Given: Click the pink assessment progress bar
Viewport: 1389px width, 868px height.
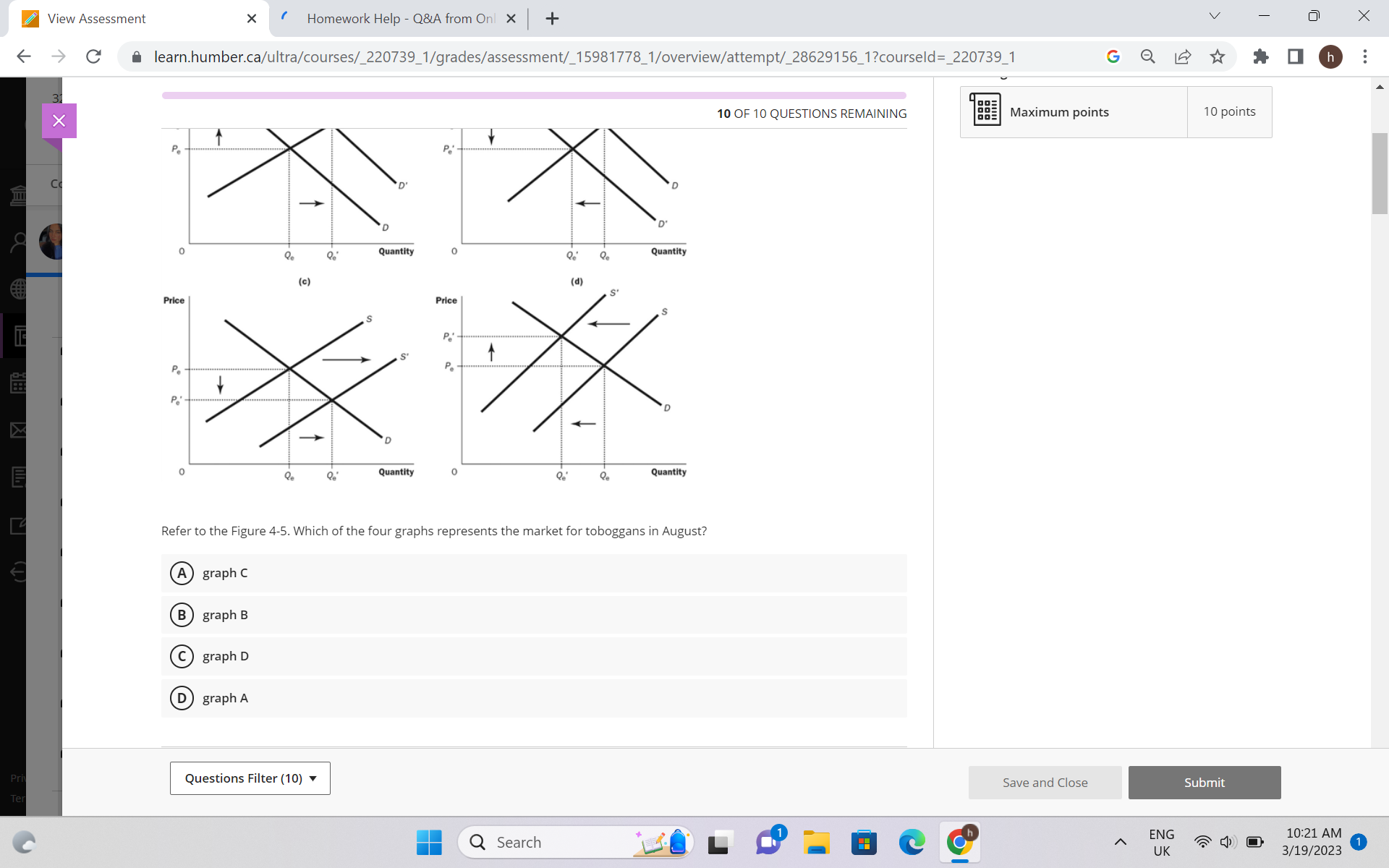Looking at the screenshot, I should (533, 95).
